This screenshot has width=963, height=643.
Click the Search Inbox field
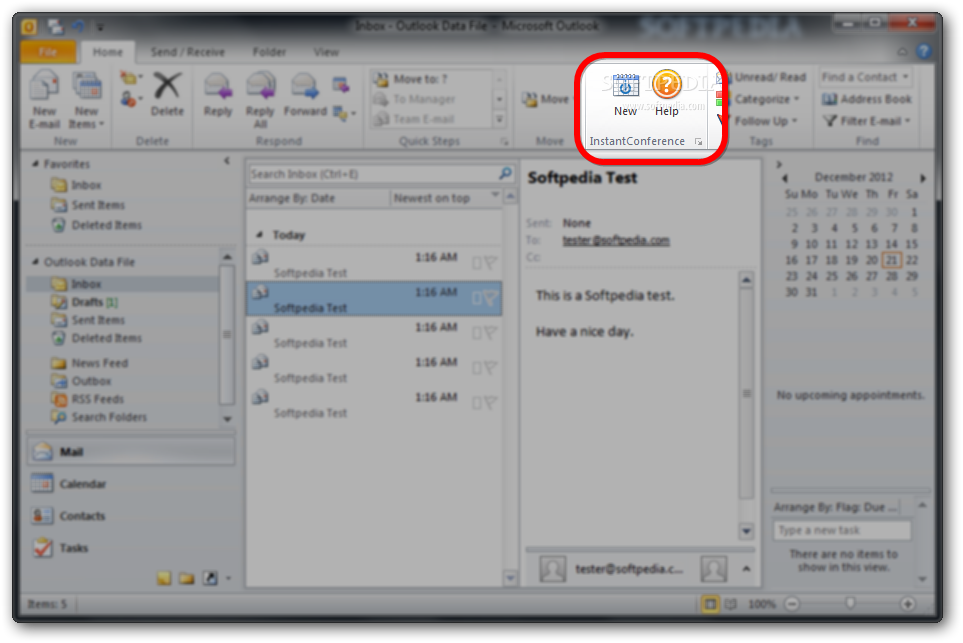tap(373, 174)
